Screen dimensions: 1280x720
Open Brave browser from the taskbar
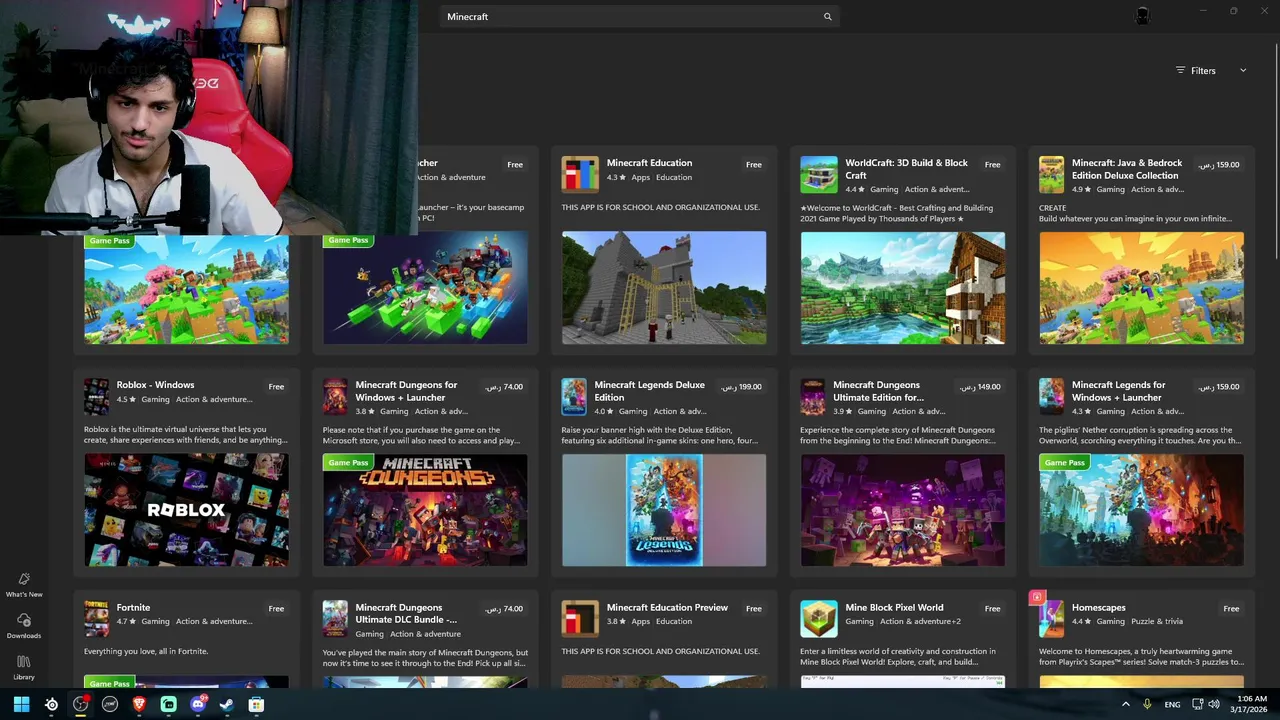tap(139, 704)
